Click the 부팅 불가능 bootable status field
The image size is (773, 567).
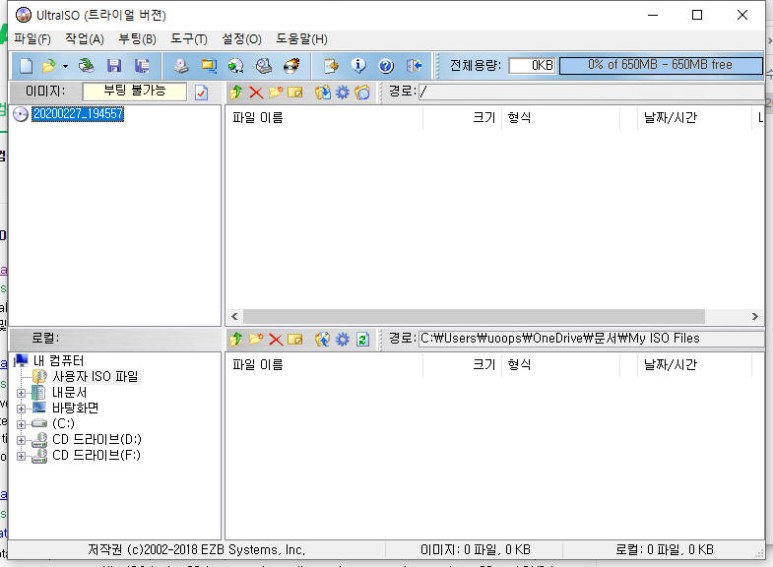135,91
